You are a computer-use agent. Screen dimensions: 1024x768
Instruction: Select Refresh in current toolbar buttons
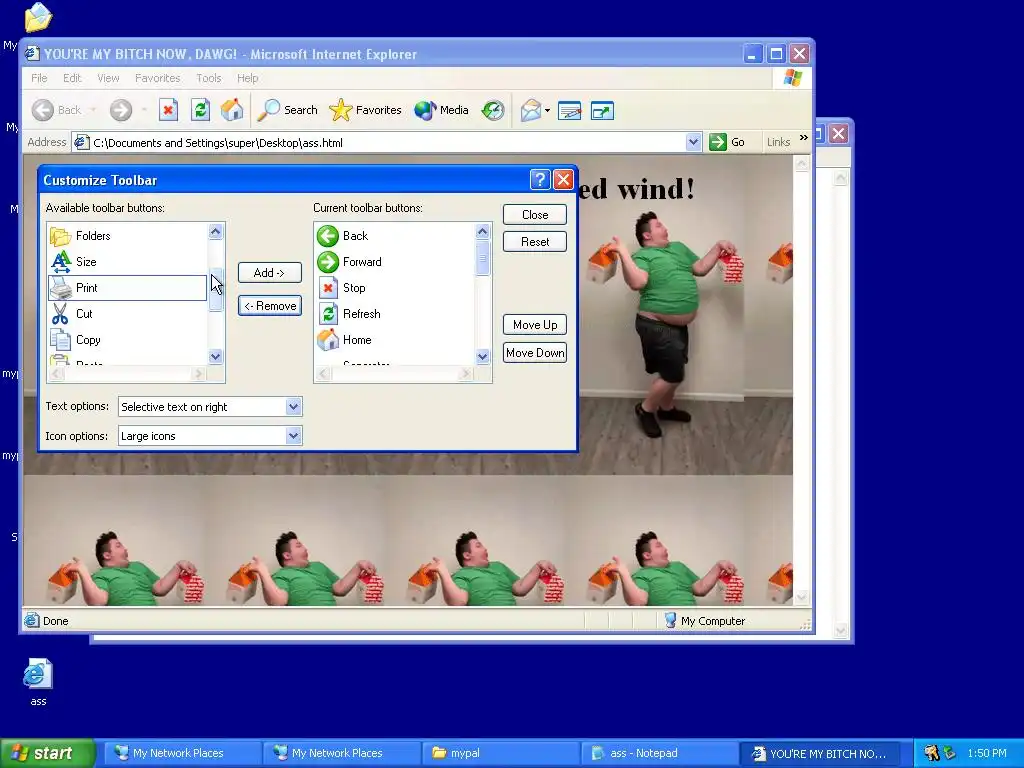click(394, 314)
